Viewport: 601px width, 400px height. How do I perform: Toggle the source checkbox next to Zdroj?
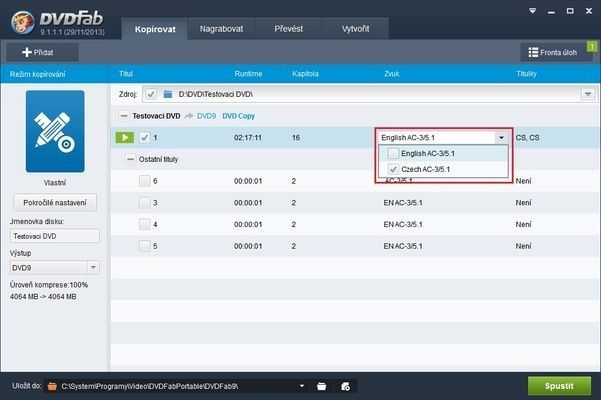coord(151,94)
